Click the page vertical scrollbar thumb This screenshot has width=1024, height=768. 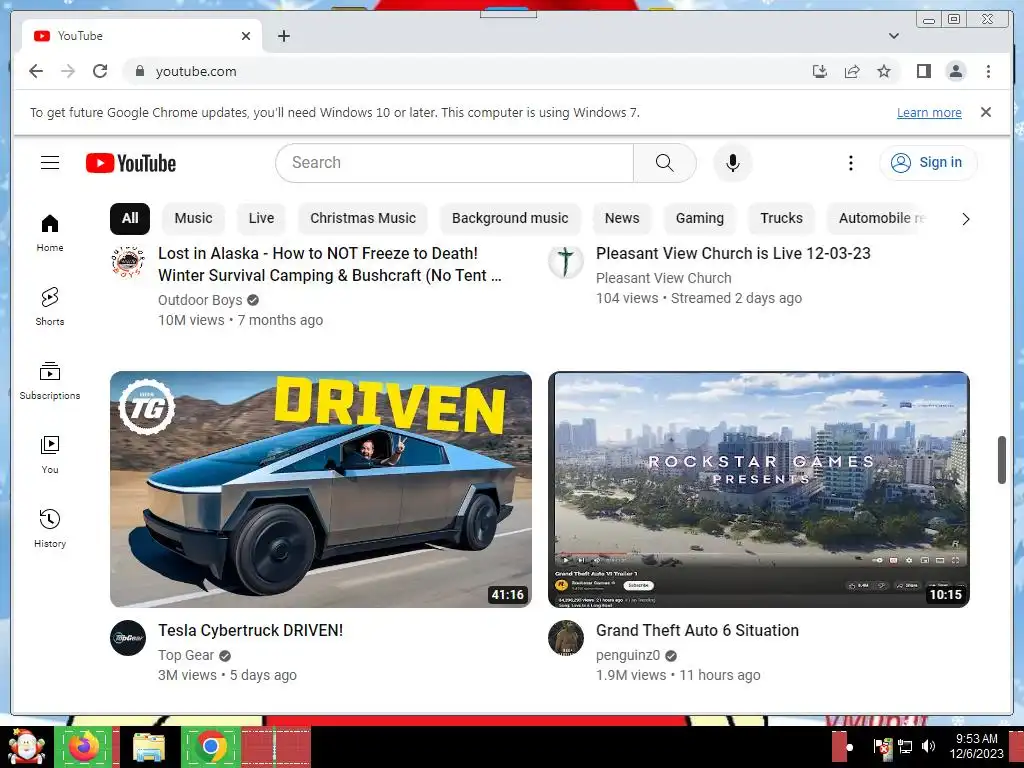click(1002, 460)
